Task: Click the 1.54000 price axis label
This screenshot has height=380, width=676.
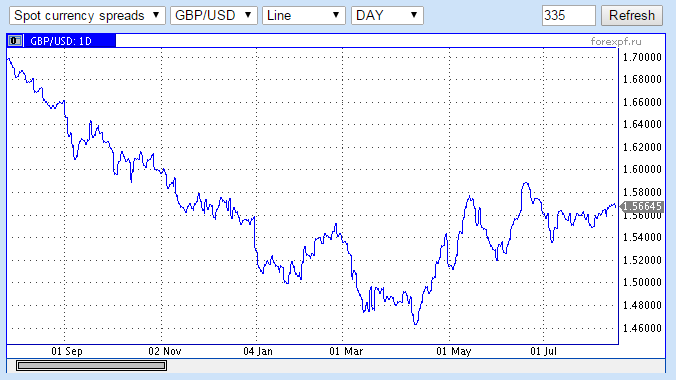Action: pos(642,237)
